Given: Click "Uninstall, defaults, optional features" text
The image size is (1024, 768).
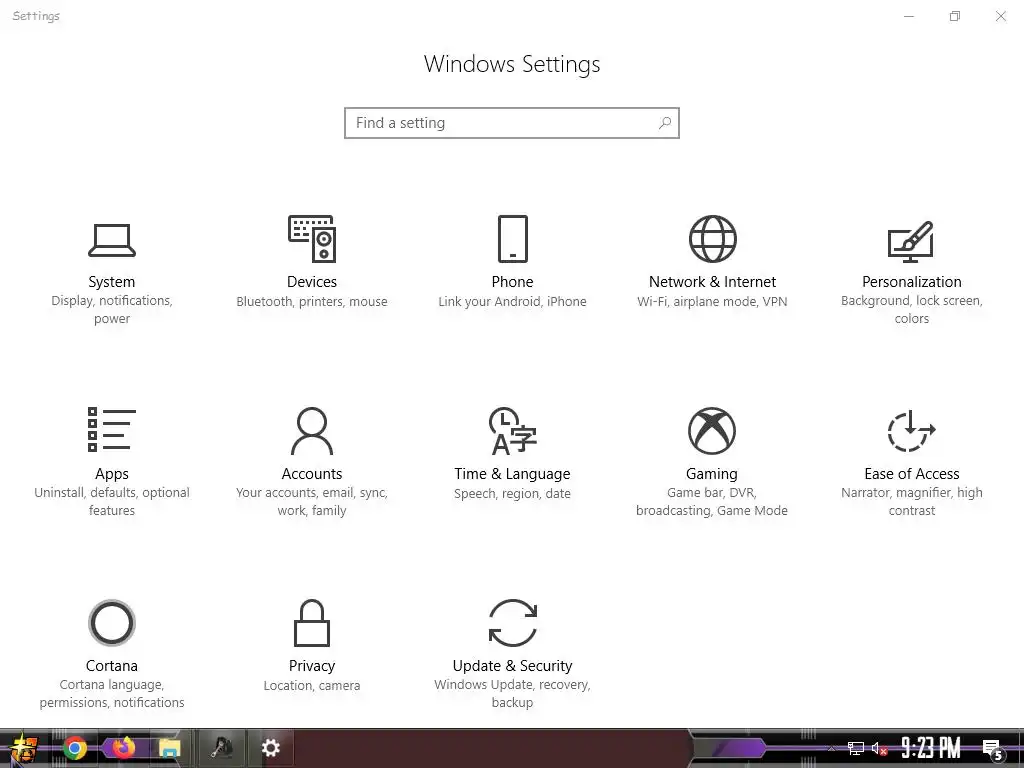Looking at the screenshot, I should click(112, 502).
